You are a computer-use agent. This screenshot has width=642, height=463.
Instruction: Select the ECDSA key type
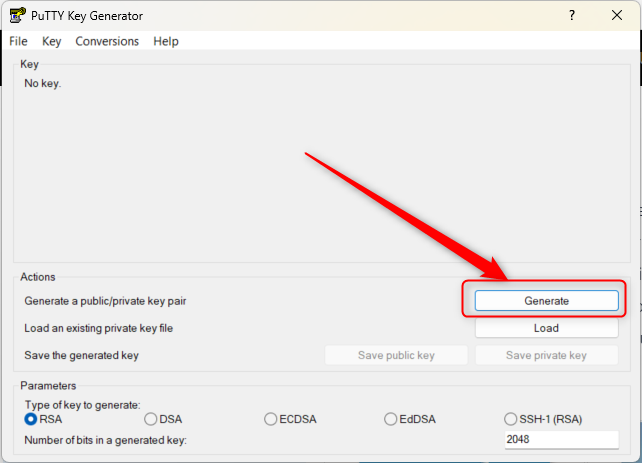click(290, 419)
